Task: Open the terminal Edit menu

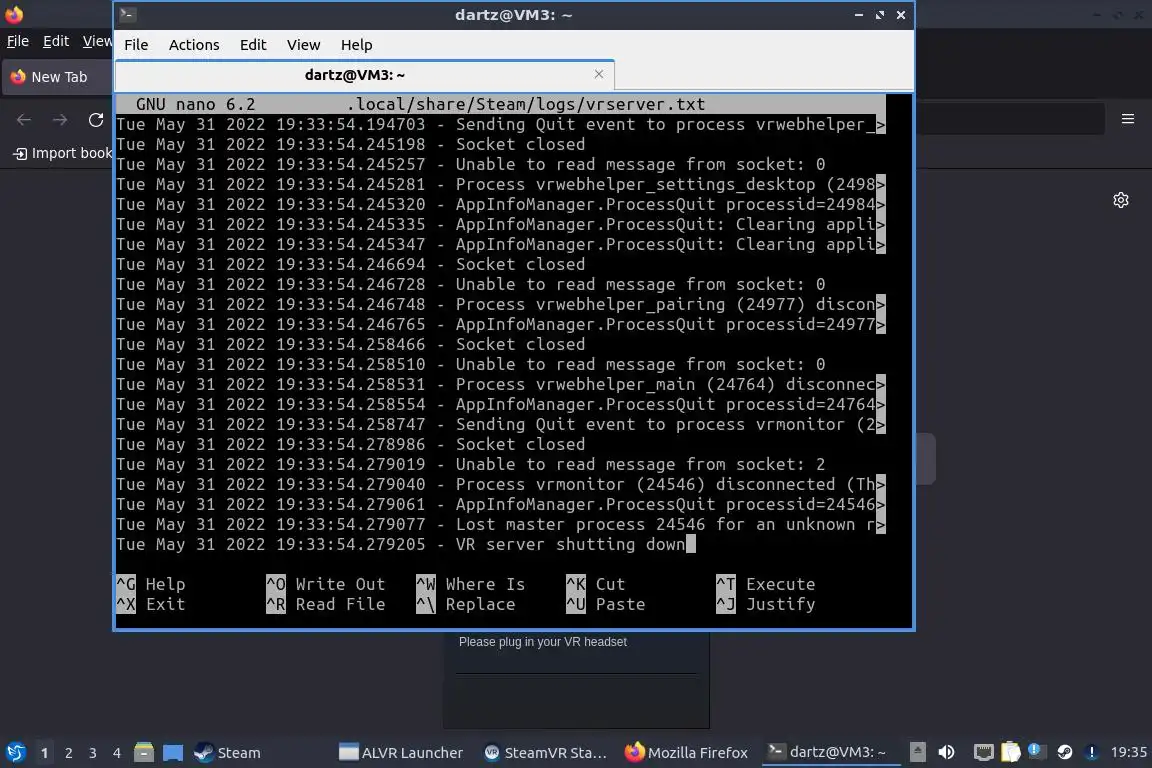Action: (x=253, y=45)
